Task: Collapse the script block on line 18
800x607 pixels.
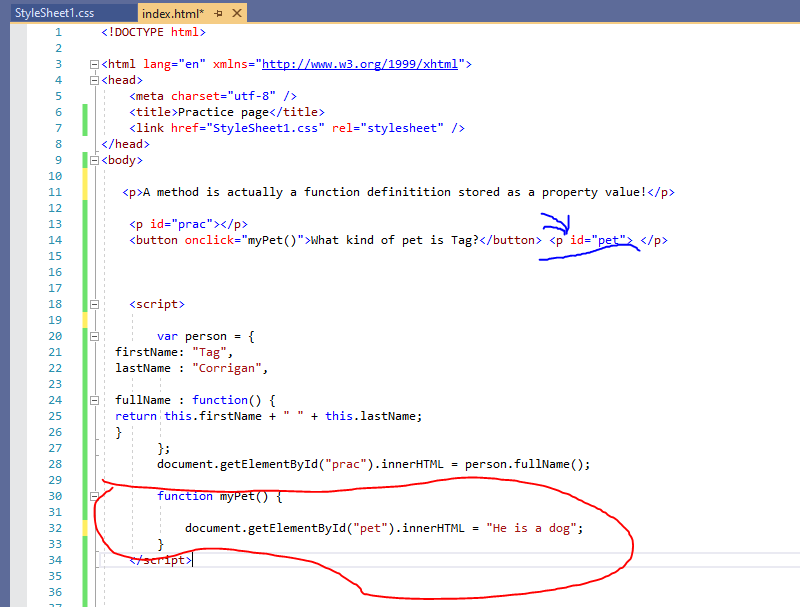Action: click(94, 305)
